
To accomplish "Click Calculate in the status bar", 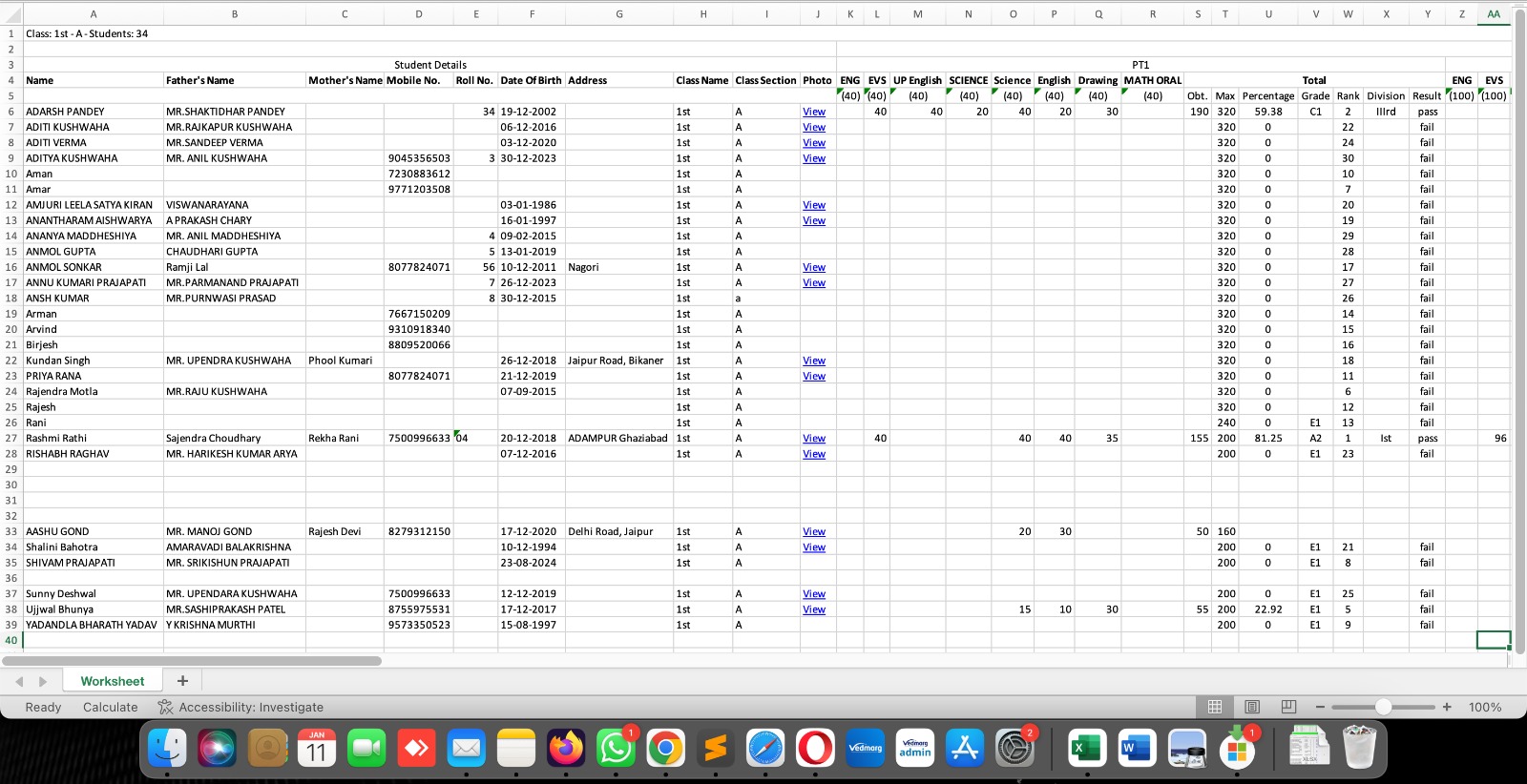I will 110,707.
